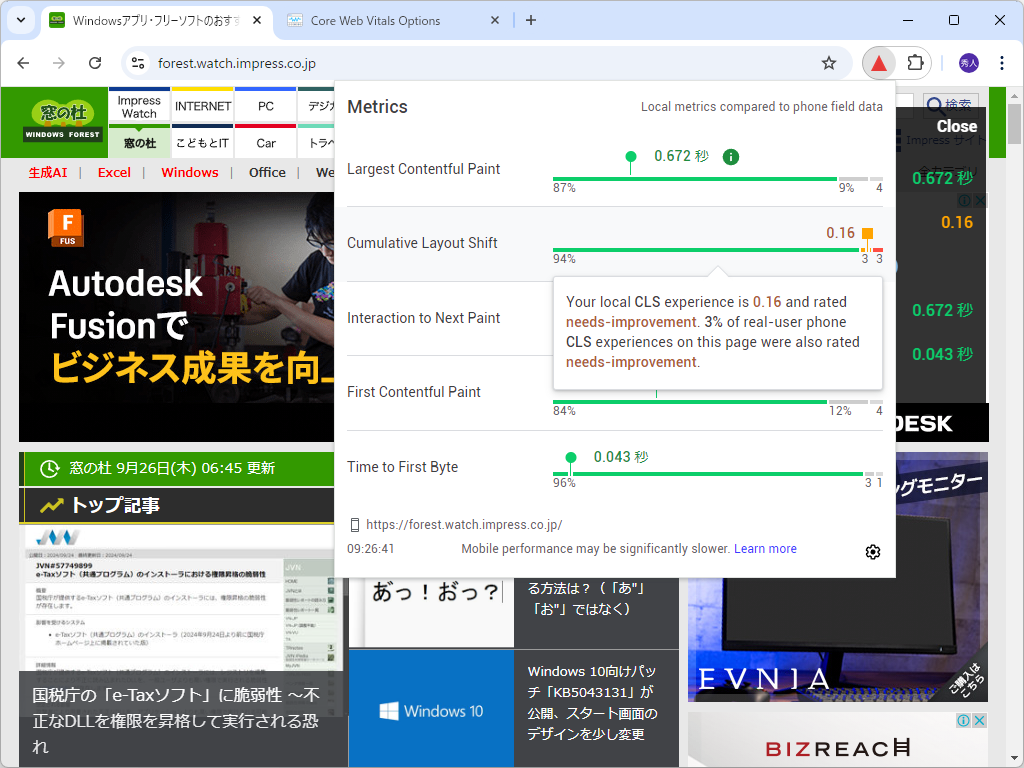
Task: Click the magnifier on the 検索 button
Action: click(934, 104)
